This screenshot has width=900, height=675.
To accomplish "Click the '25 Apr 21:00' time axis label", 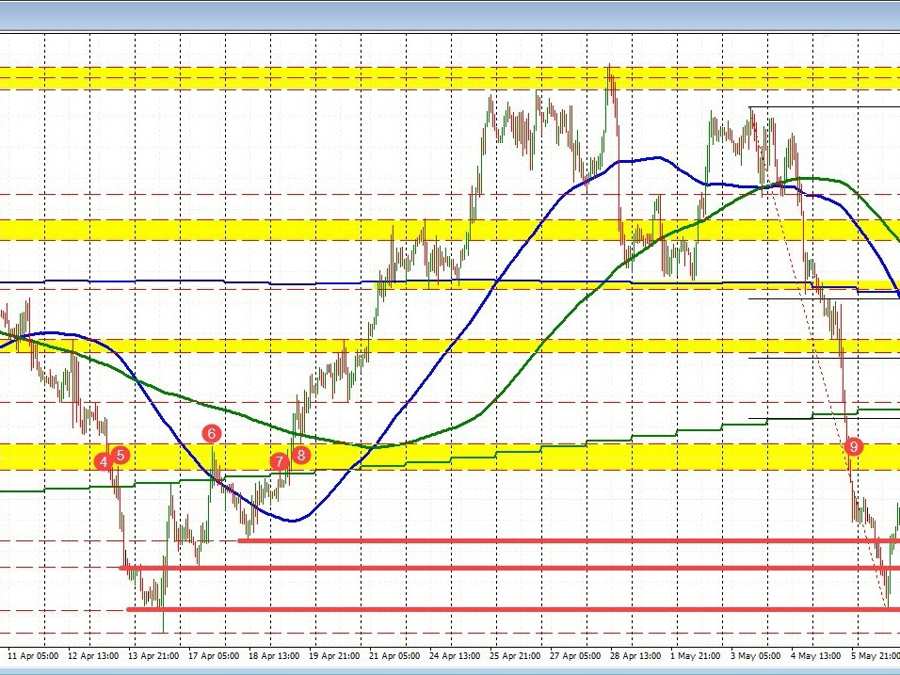I will tap(515, 655).
